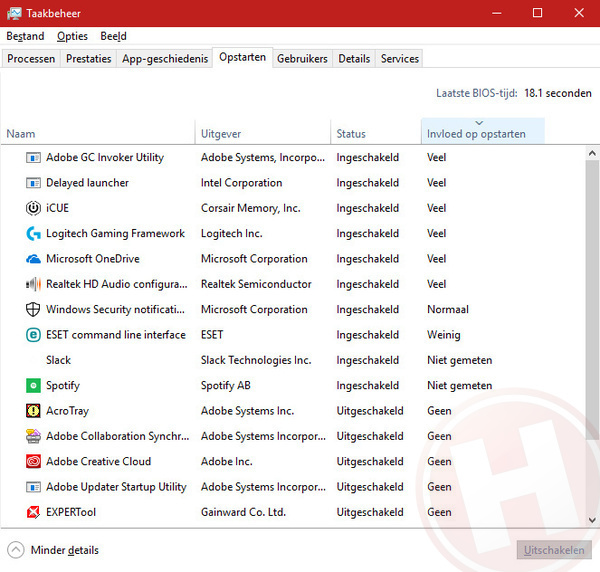600x572 pixels.
Task: Click Realtek Semiconductor publisher cell
Action: click(256, 284)
